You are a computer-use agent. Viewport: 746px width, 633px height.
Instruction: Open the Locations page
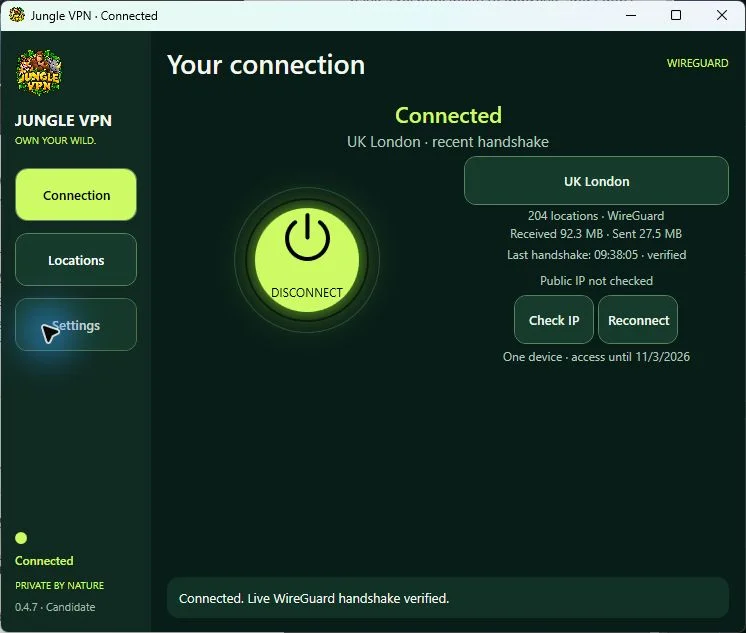[76, 260]
